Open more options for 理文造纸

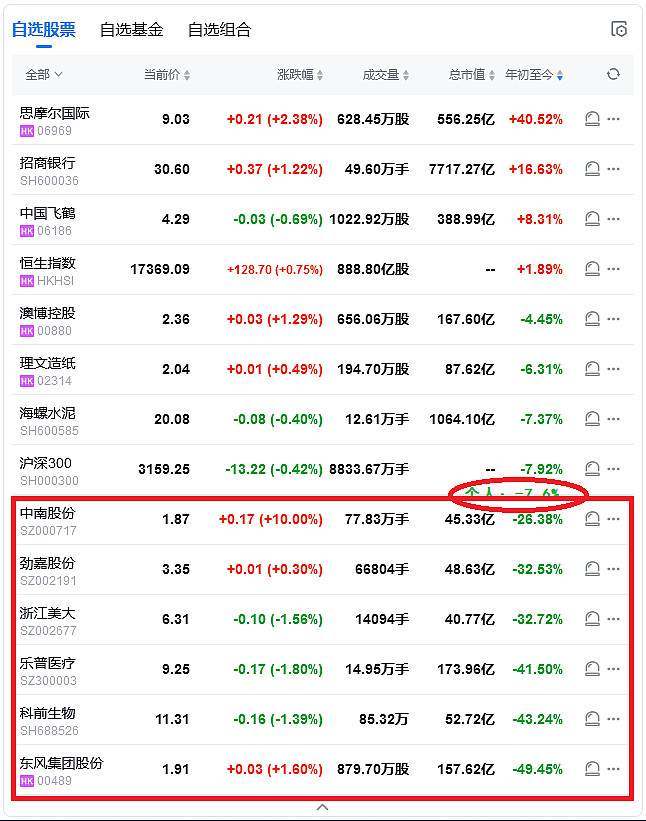[x=614, y=369]
